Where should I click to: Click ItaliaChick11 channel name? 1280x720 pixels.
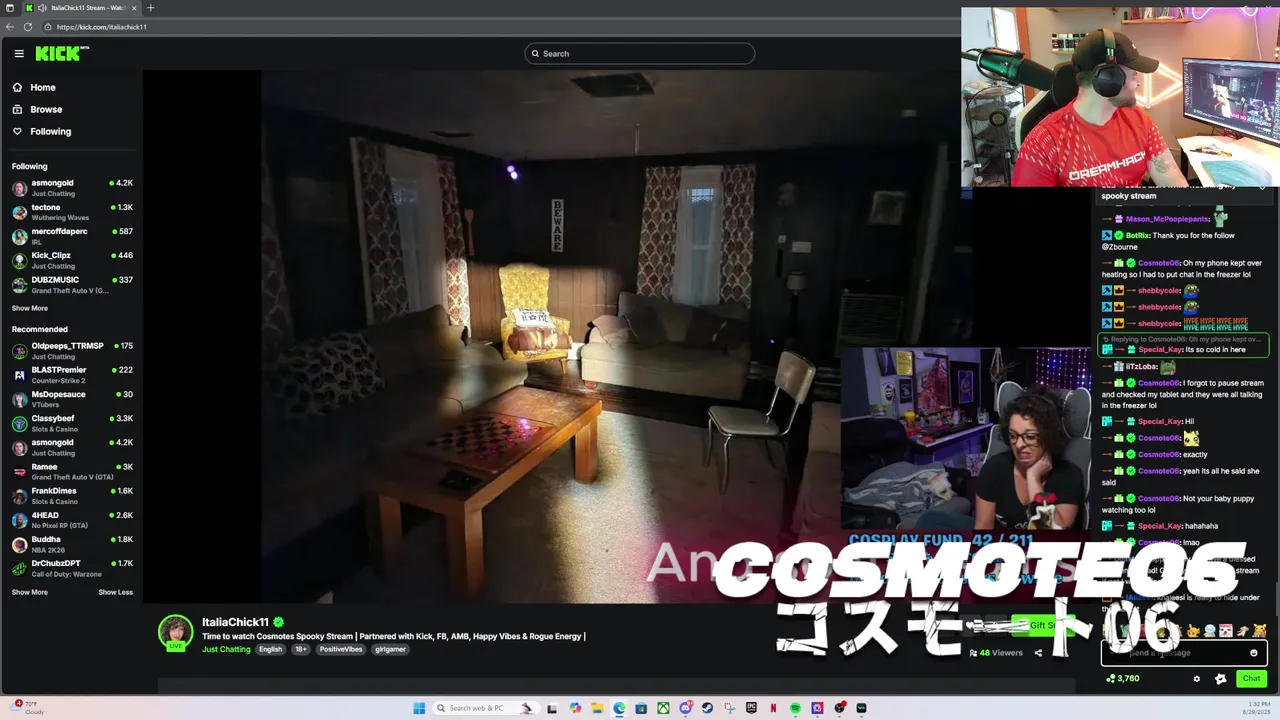(x=235, y=622)
